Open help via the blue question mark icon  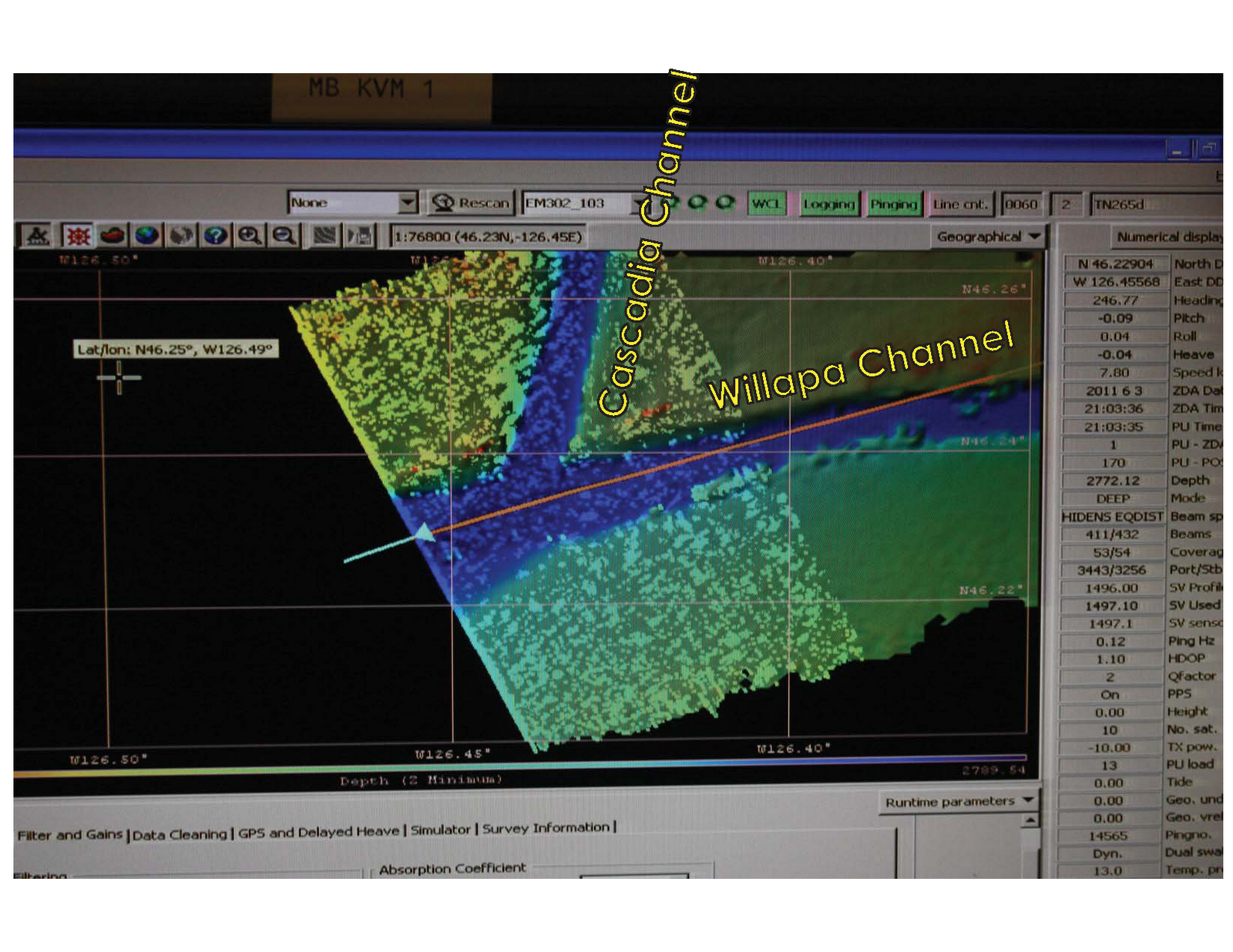click(x=216, y=235)
